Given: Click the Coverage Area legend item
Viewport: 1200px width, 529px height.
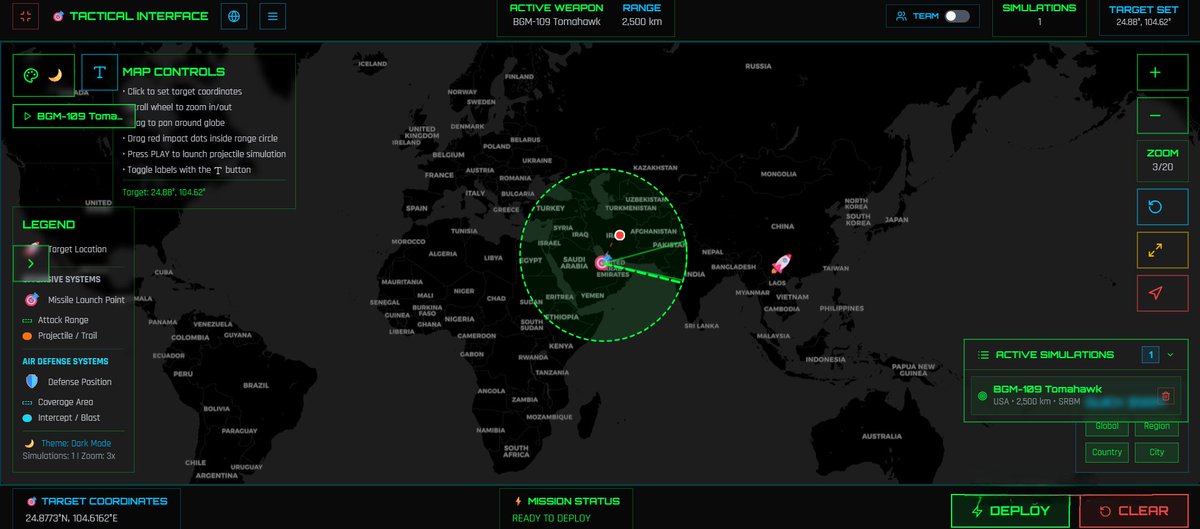Looking at the screenshot, I should pos(61,402).
